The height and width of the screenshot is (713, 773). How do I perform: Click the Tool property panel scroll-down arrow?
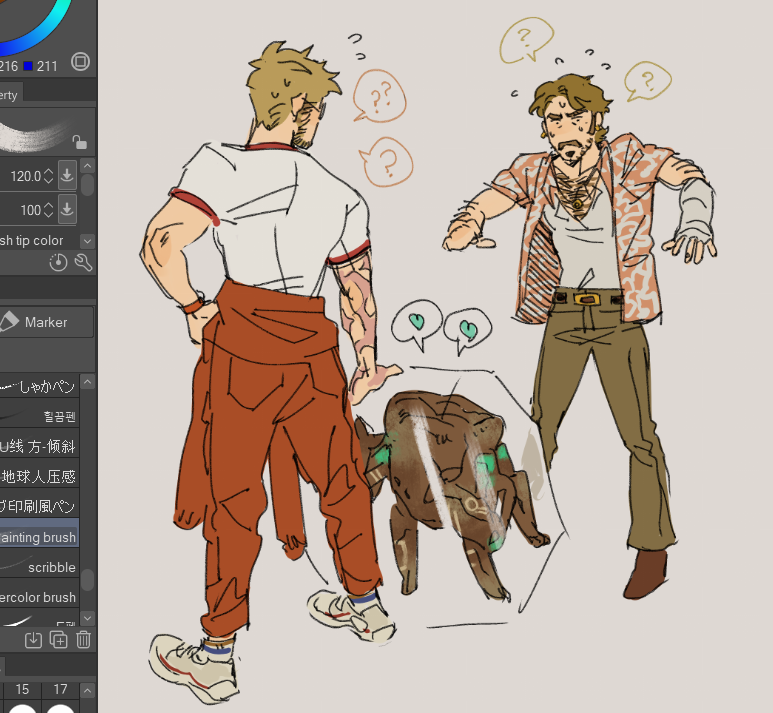[87, 241]
